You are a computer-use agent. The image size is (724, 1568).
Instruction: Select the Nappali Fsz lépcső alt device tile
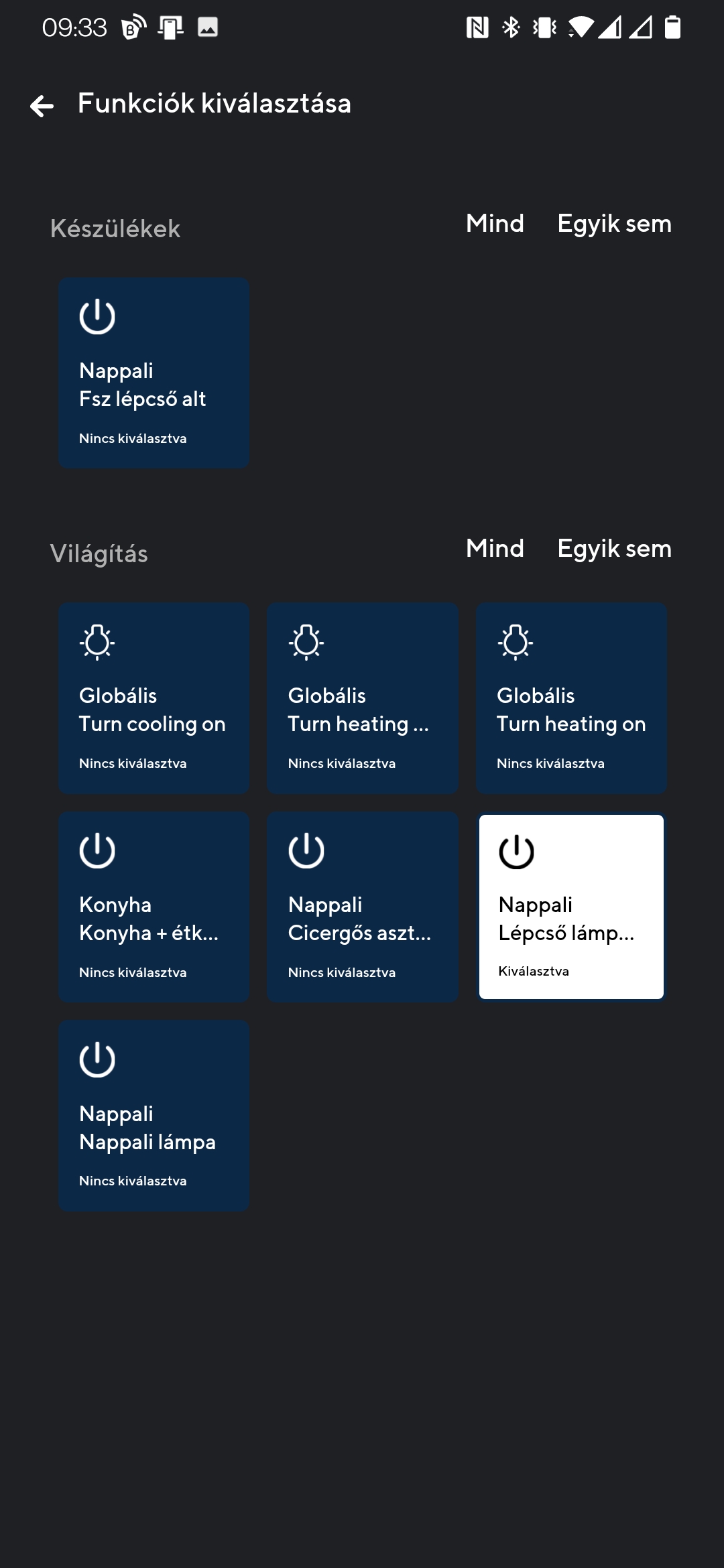pos(154,373)
